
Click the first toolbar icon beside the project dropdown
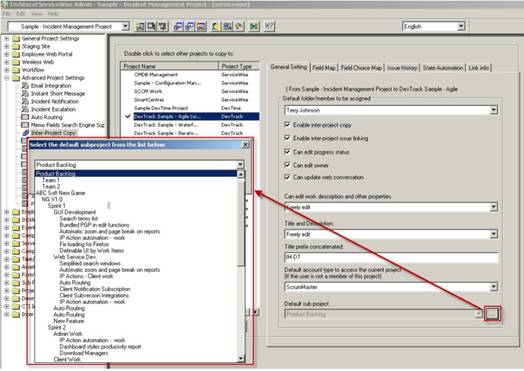click(x=140, y=26)
